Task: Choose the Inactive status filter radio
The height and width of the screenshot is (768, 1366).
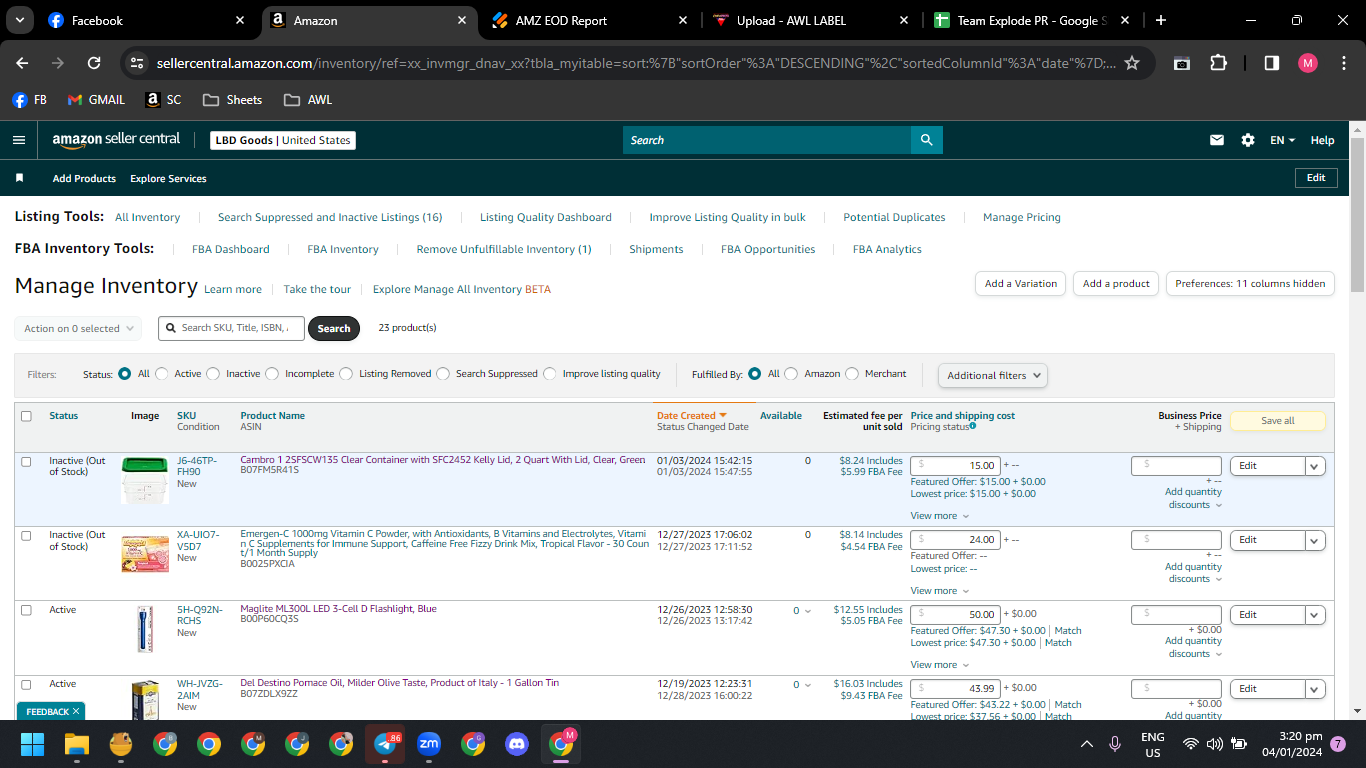Action: [213, 374]
